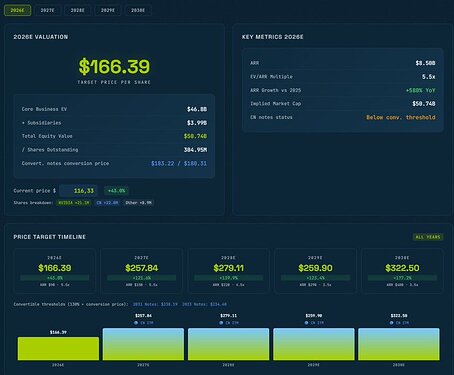Click the Other shares breakdown chip
The image size is (454, 375).
point(139,203)
